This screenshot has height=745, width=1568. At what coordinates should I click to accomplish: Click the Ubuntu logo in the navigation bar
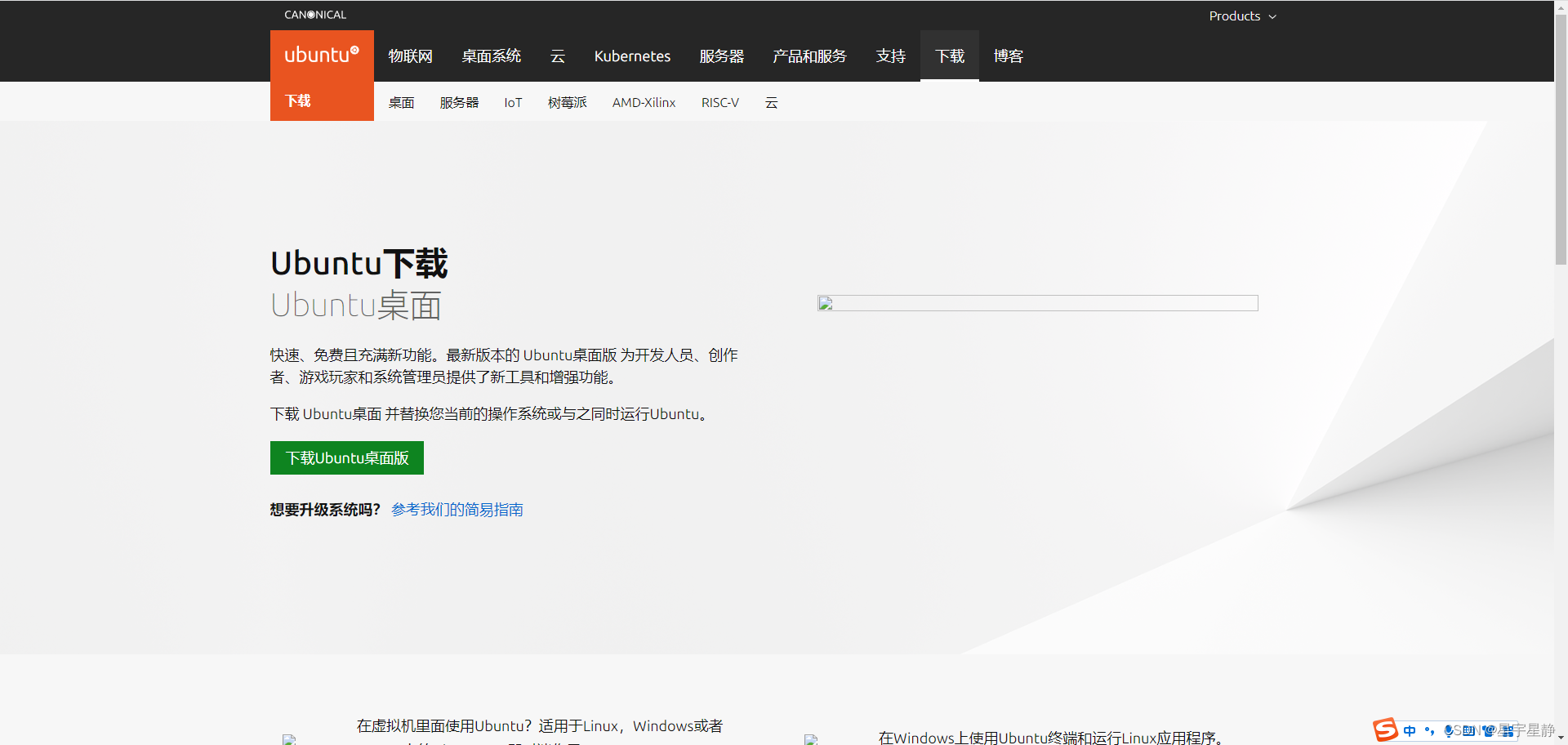pos(321,54)
